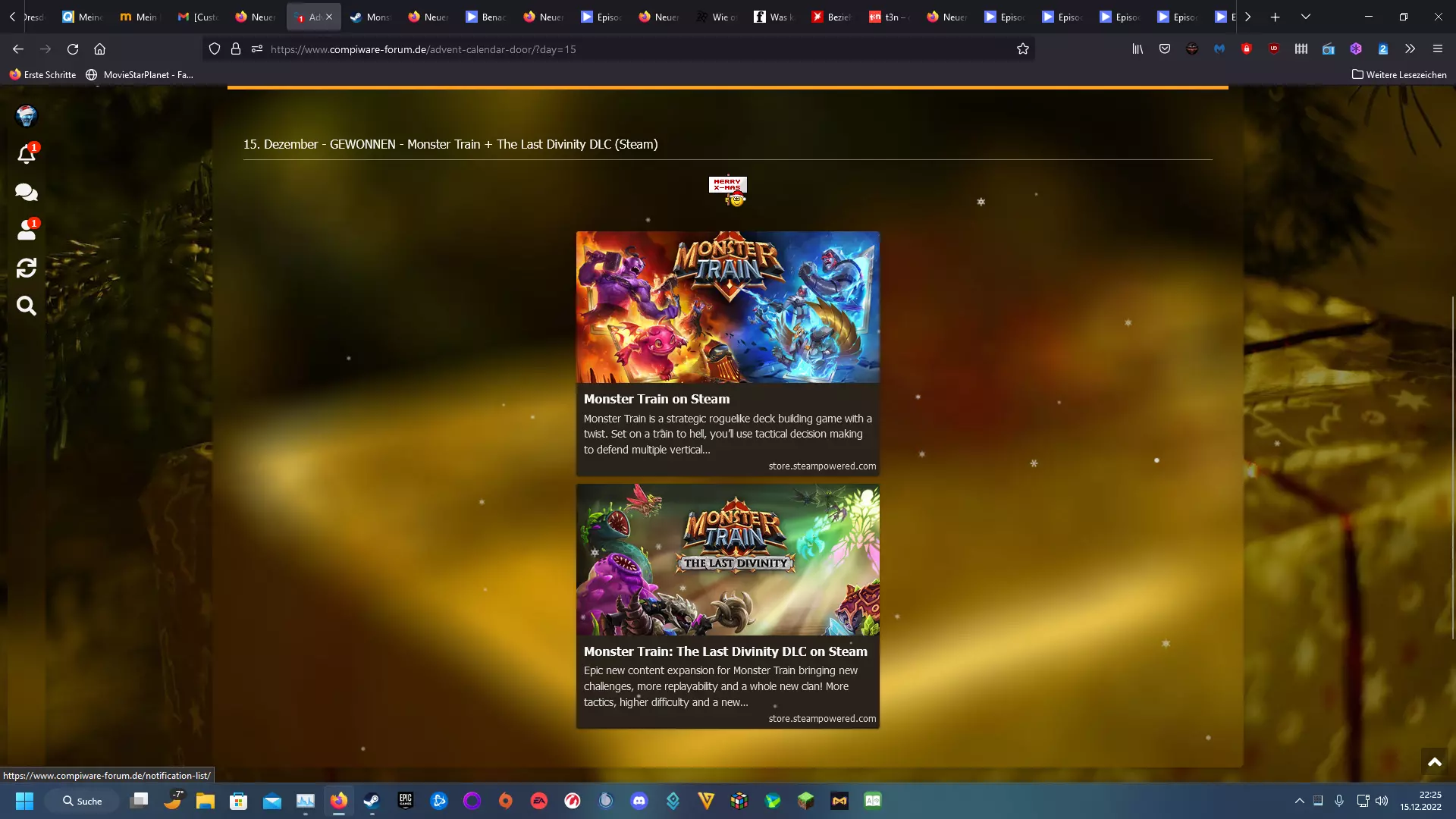Screen dimensions: 1456x819
Task: Open the Mail app from taskbar
Action: pos(271,801)
